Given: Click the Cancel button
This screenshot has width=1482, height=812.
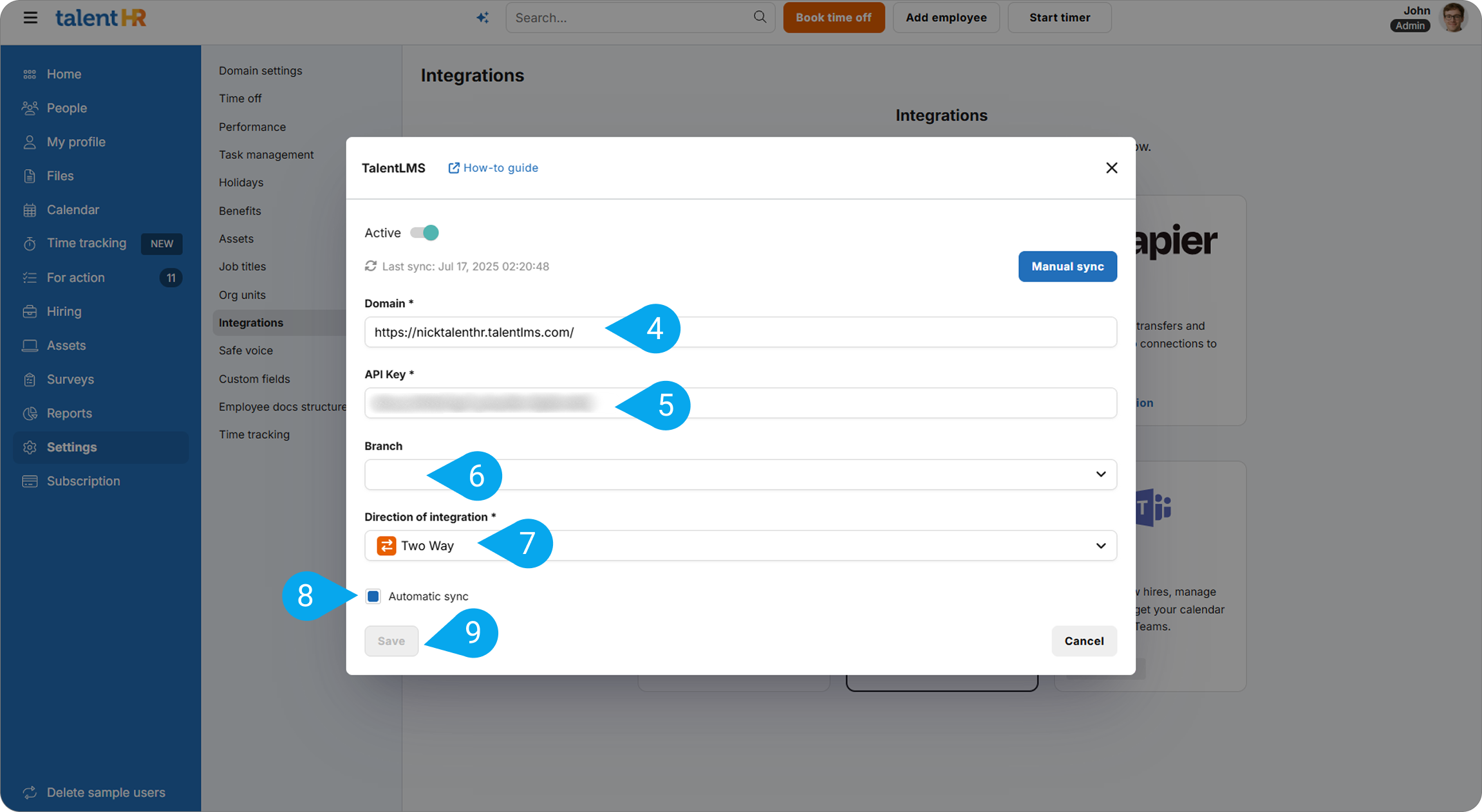Looking at the screenshot, I should 1084,641.
